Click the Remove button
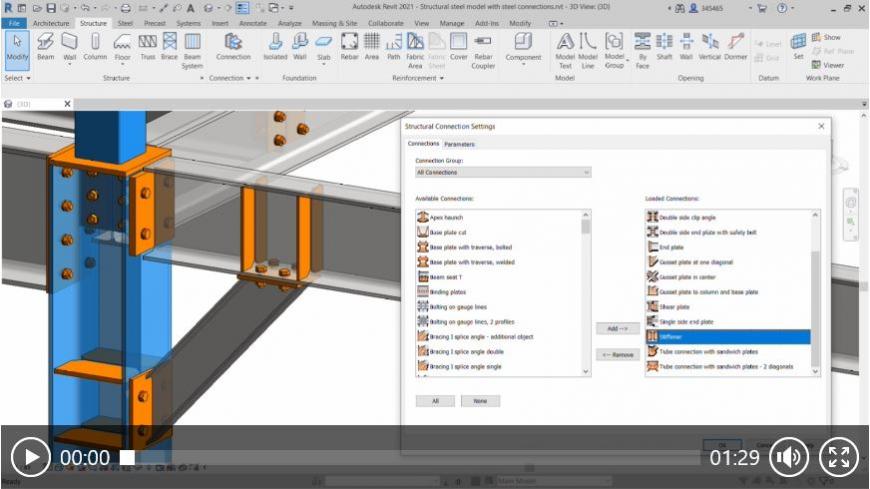Image resolution: width=870 pixels, height=489 pixels. point(617,355)
